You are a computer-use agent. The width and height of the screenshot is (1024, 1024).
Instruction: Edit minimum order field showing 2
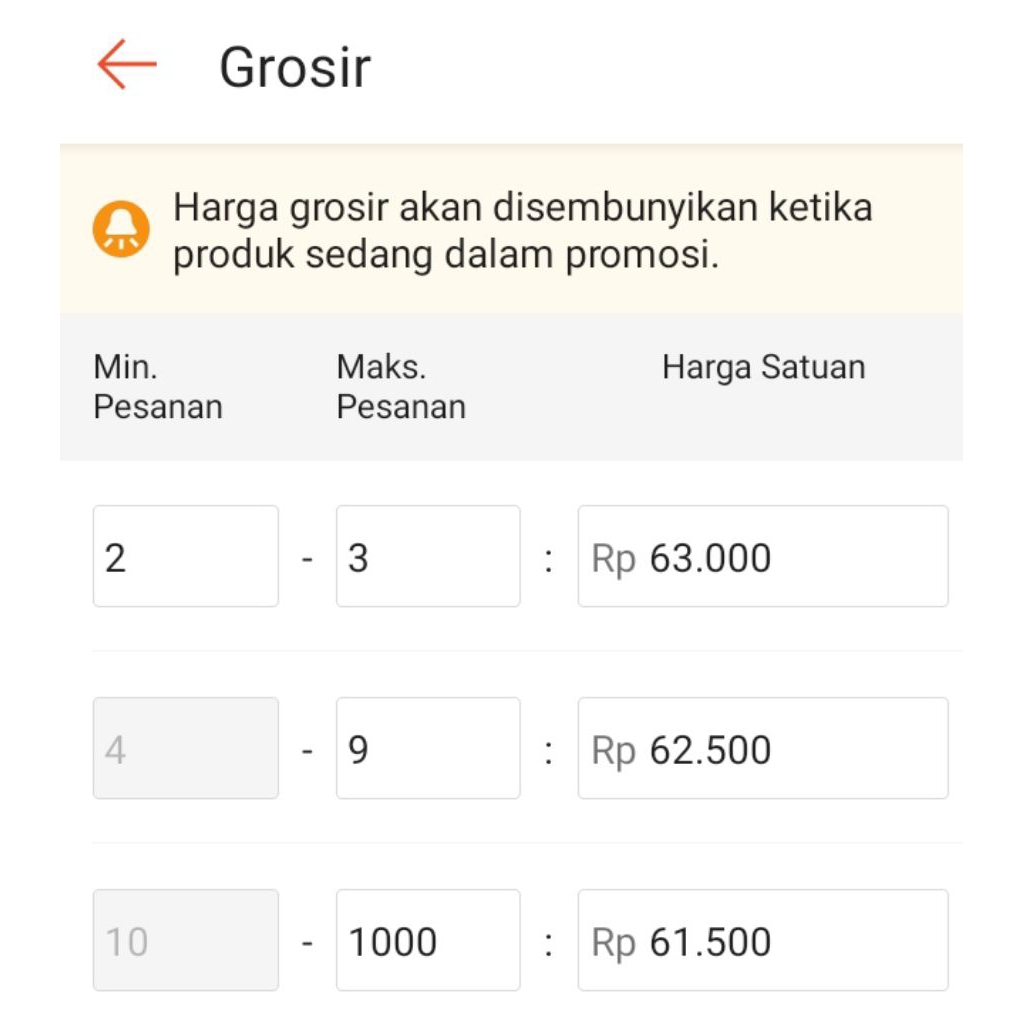tap(185, 556)
